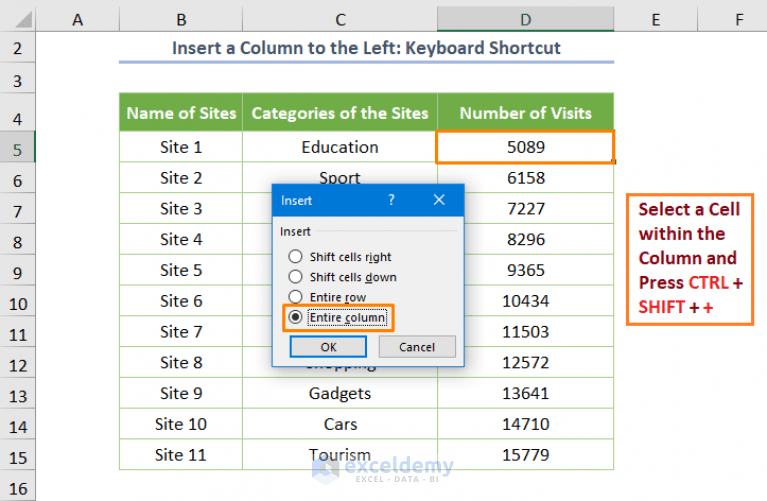Select column A header
The image size is (767, 501).
(77, 20)
